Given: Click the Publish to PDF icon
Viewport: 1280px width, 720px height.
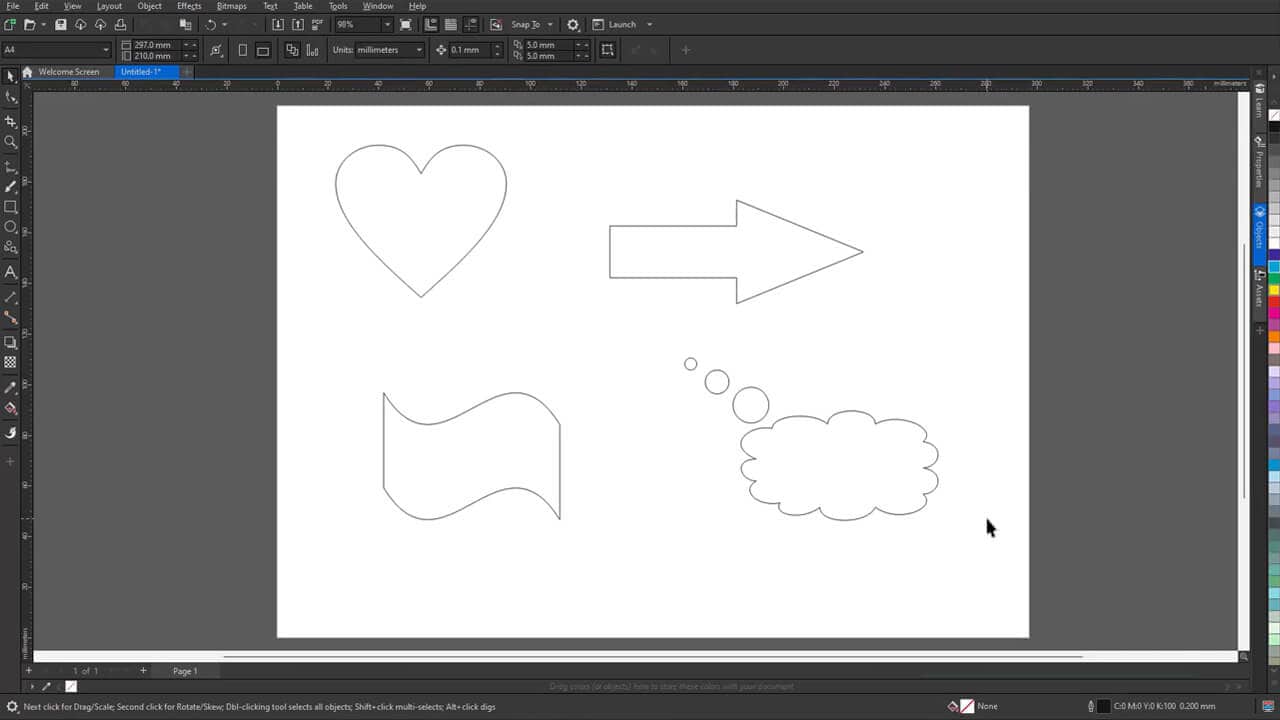Looking at the screenshot, I should click(318, 24).
